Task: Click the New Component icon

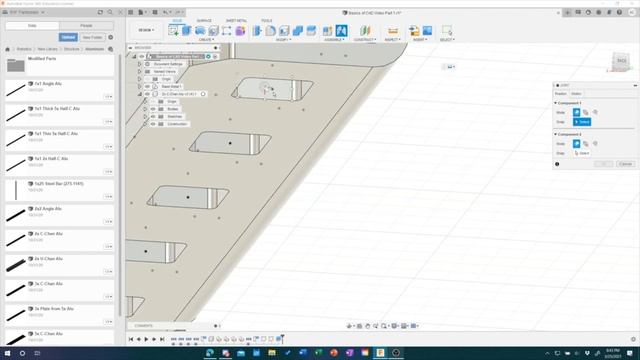Action: [x=328, y=31]
